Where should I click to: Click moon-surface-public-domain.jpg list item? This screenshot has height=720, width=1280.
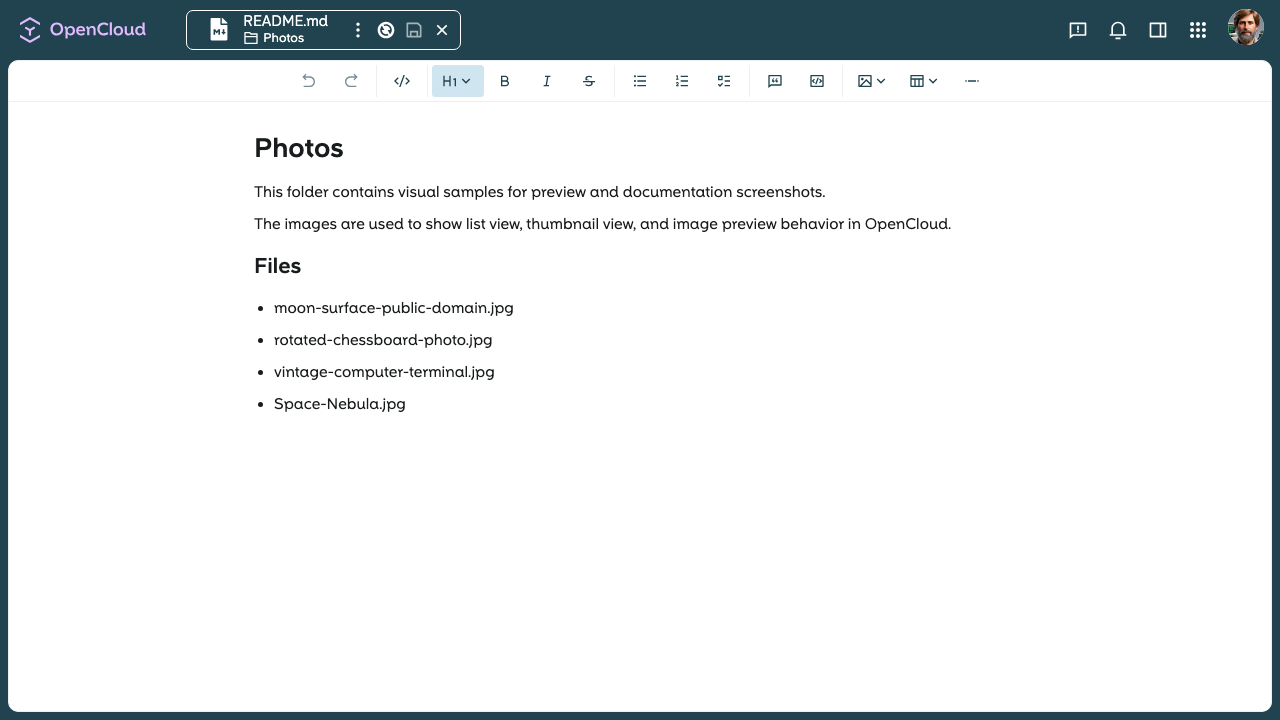pyautogui.click(x=394, y=308)
